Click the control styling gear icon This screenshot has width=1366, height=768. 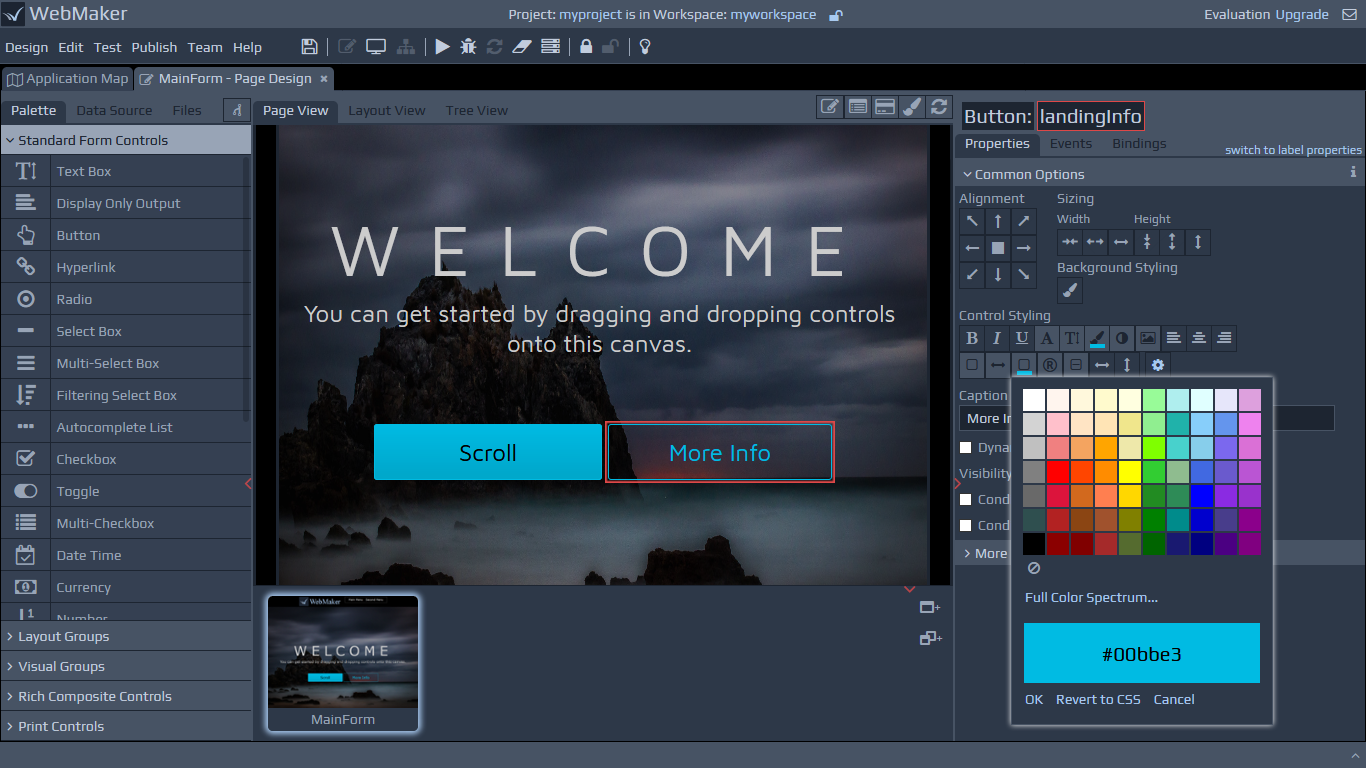[x=1158, y=365]
